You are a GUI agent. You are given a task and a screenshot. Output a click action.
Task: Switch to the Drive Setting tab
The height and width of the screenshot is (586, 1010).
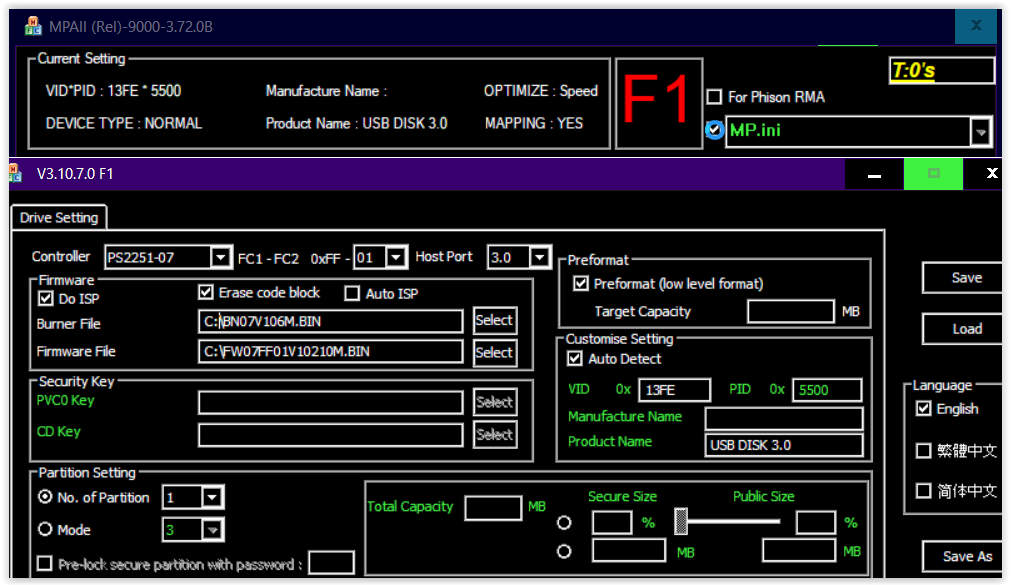pos(59,218)
